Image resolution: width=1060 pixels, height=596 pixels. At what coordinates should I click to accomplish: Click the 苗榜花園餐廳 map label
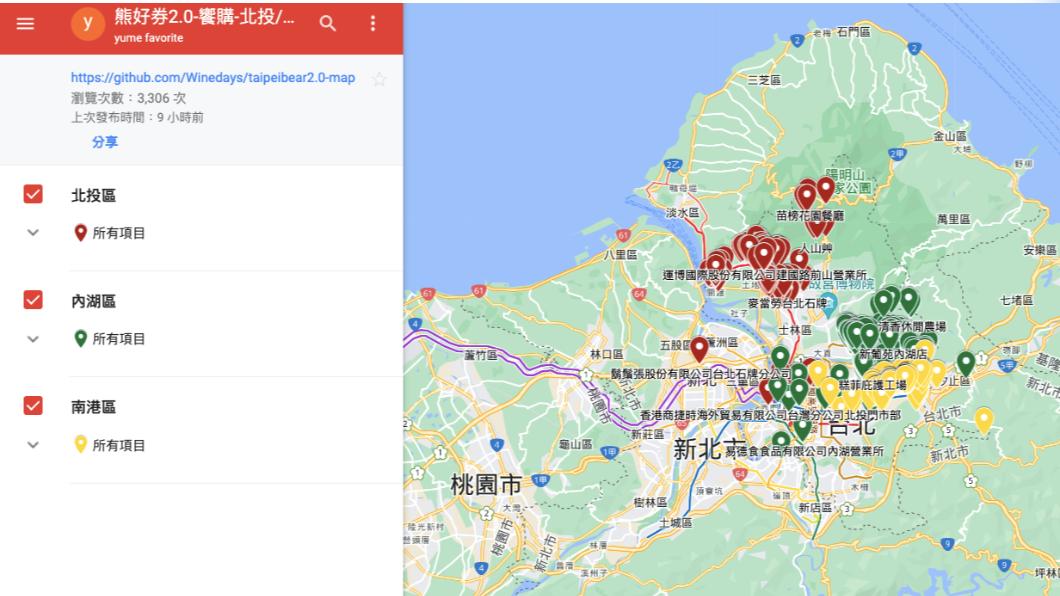[x=810, y=216]
